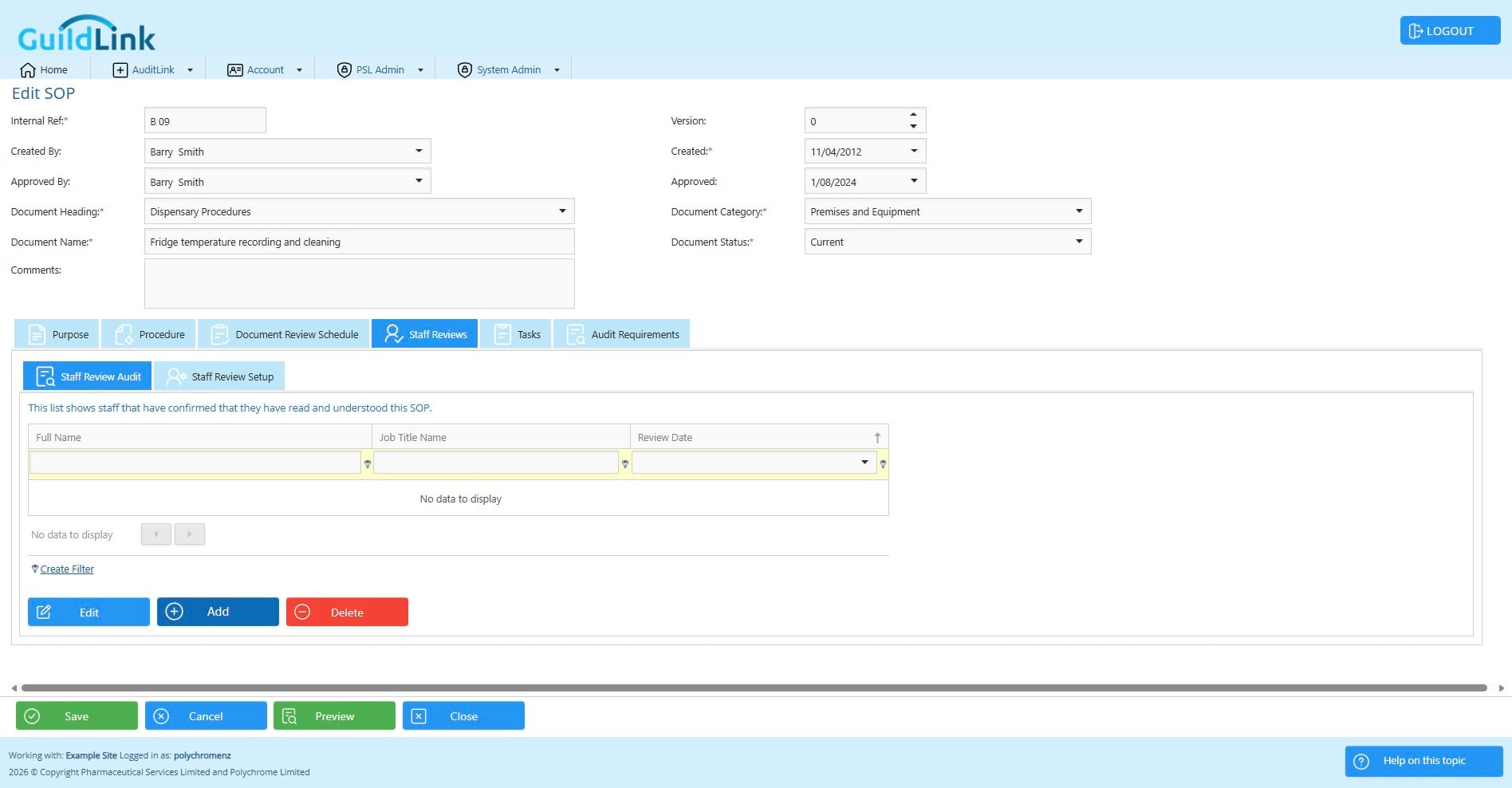The width and height of the screenshot is (1512, 788).
Task: Decrease the Version number
Action: click(913, 126)
